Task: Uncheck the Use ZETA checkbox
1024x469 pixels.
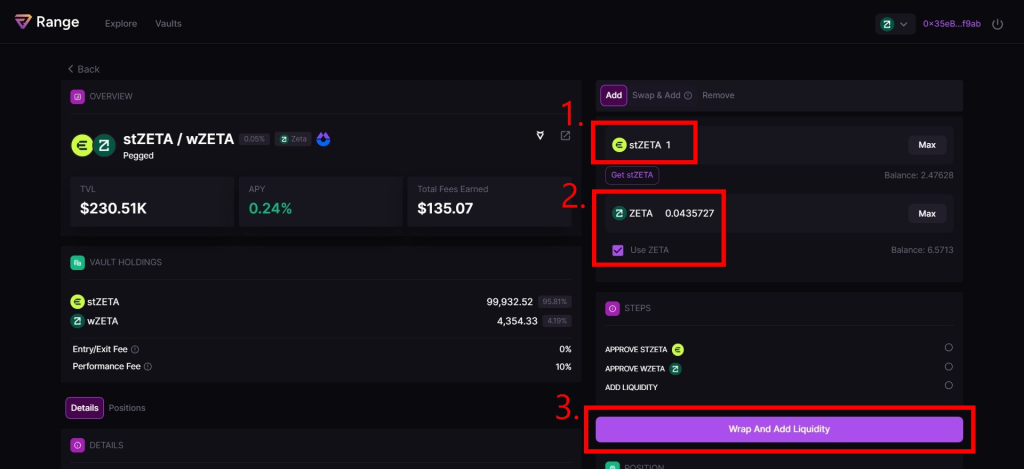Action: point(617,250)
